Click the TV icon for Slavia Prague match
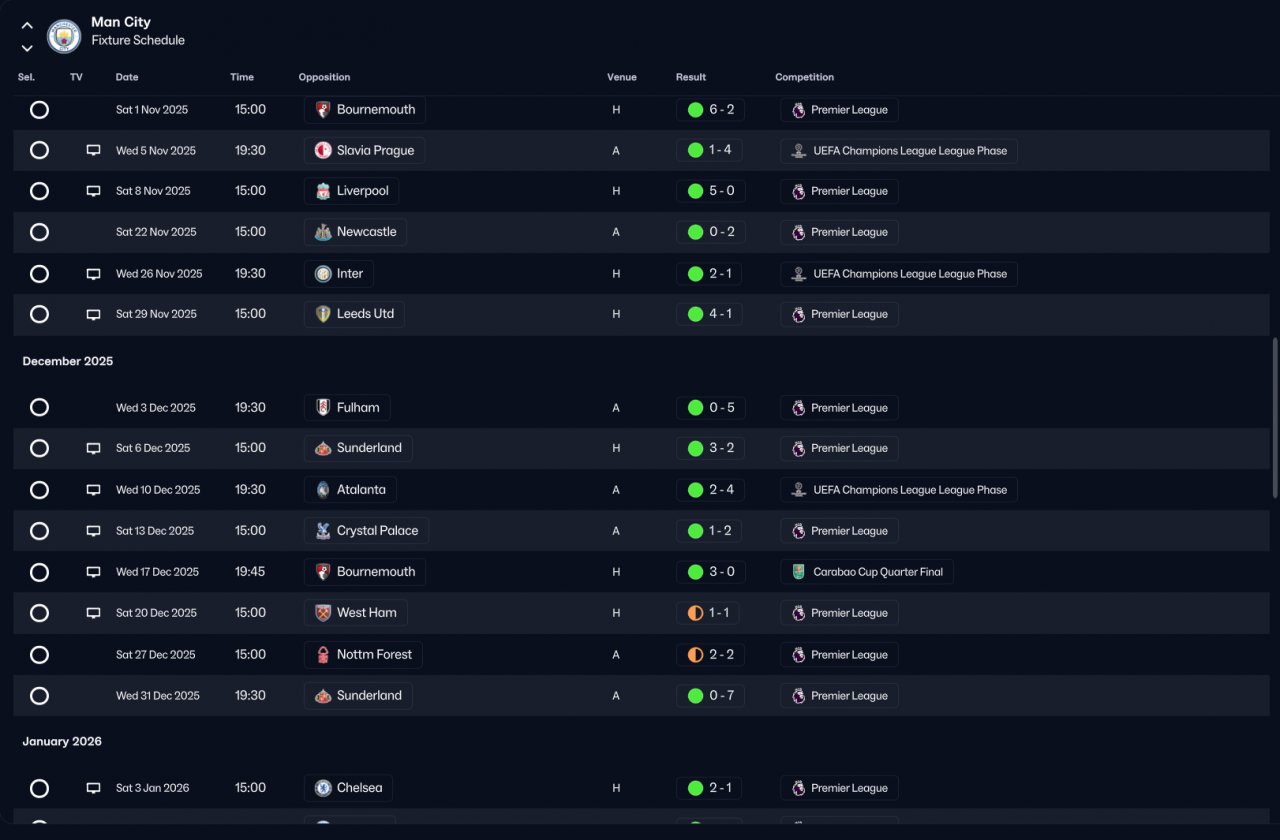Screen dimensions: 1280x840 [93, 150]
